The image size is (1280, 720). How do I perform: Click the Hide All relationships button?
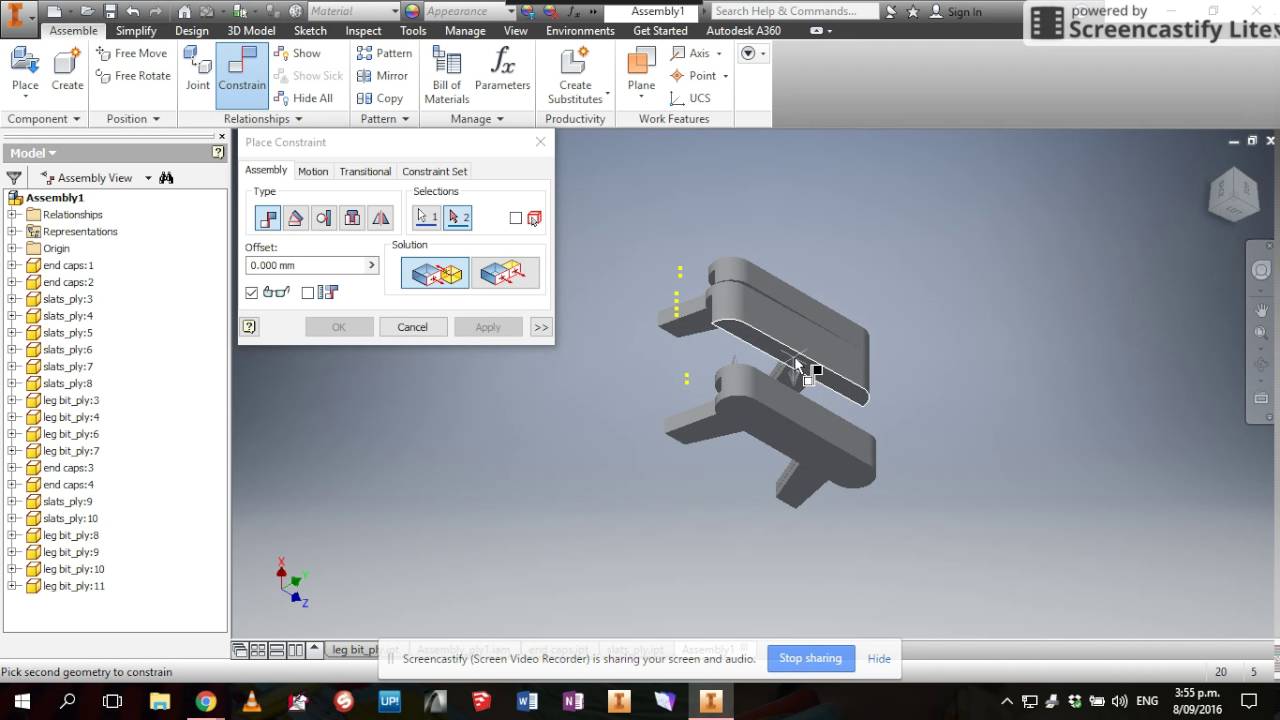coord(303,98)
